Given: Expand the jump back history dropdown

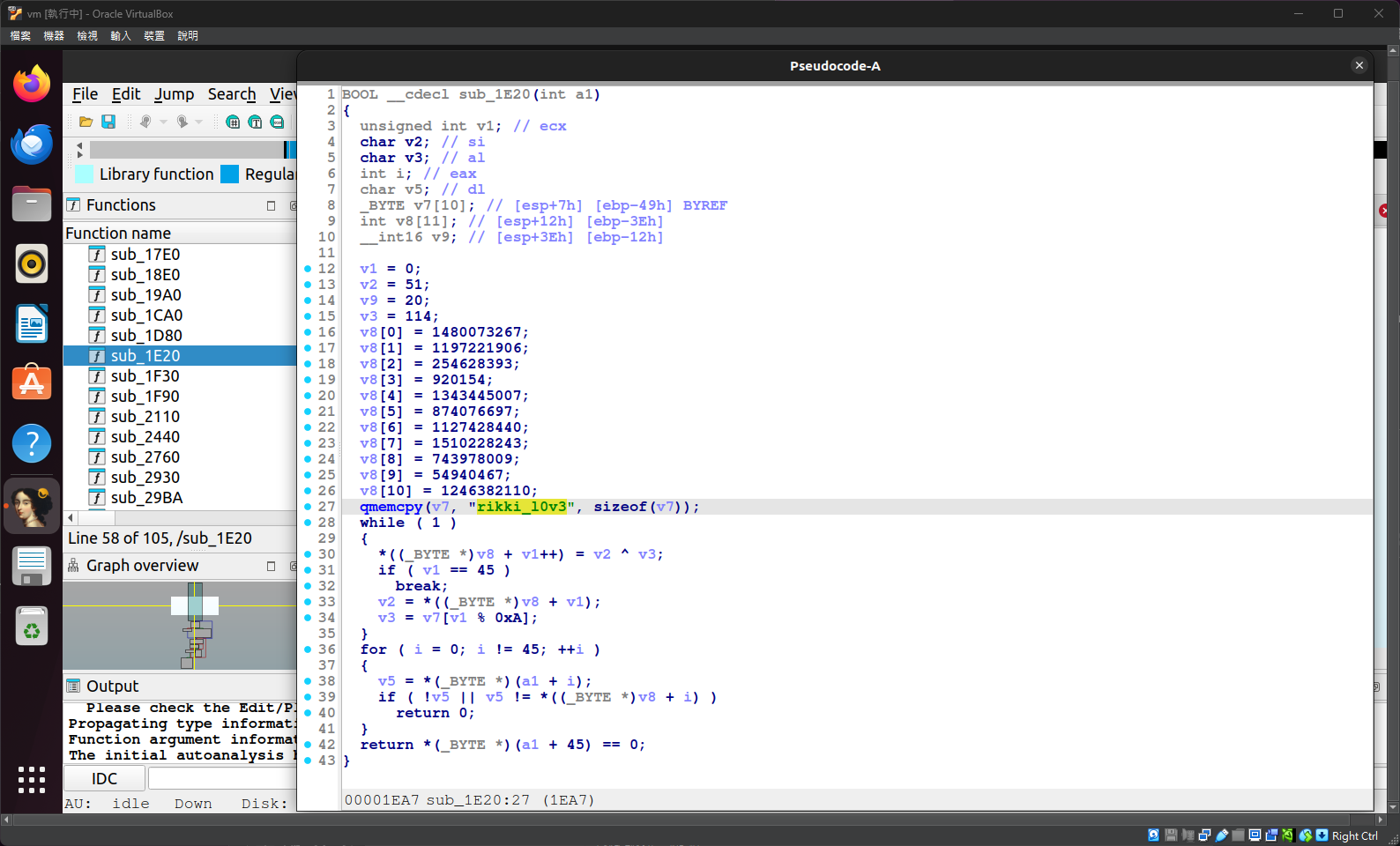Looking at the screenshot, I should [x=163, y=122].
